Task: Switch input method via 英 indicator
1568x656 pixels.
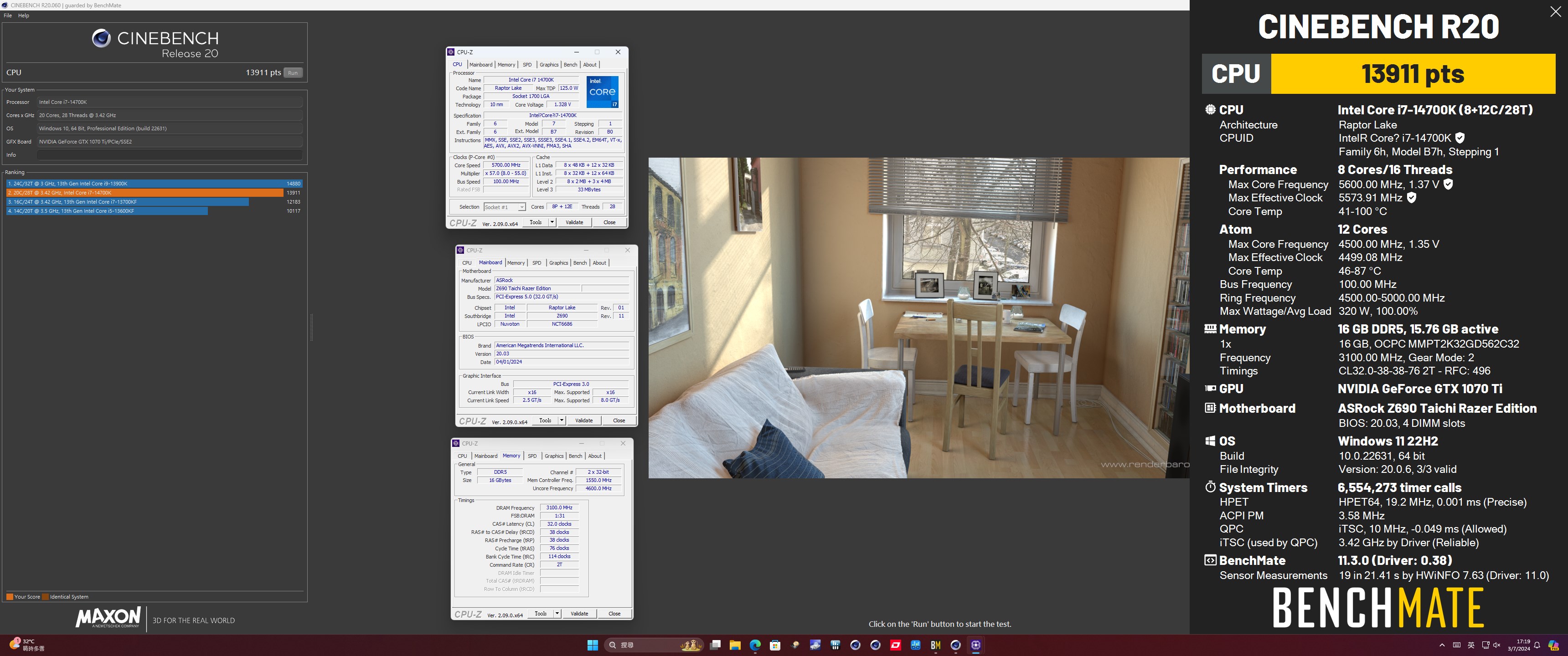Action: (1471, 645)
